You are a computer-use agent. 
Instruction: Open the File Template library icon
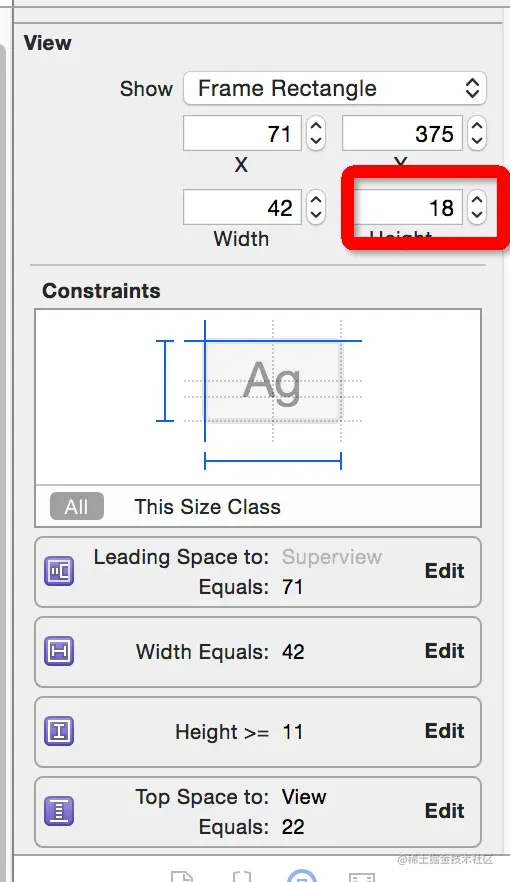pyautogui.click(x=182, y=876)
